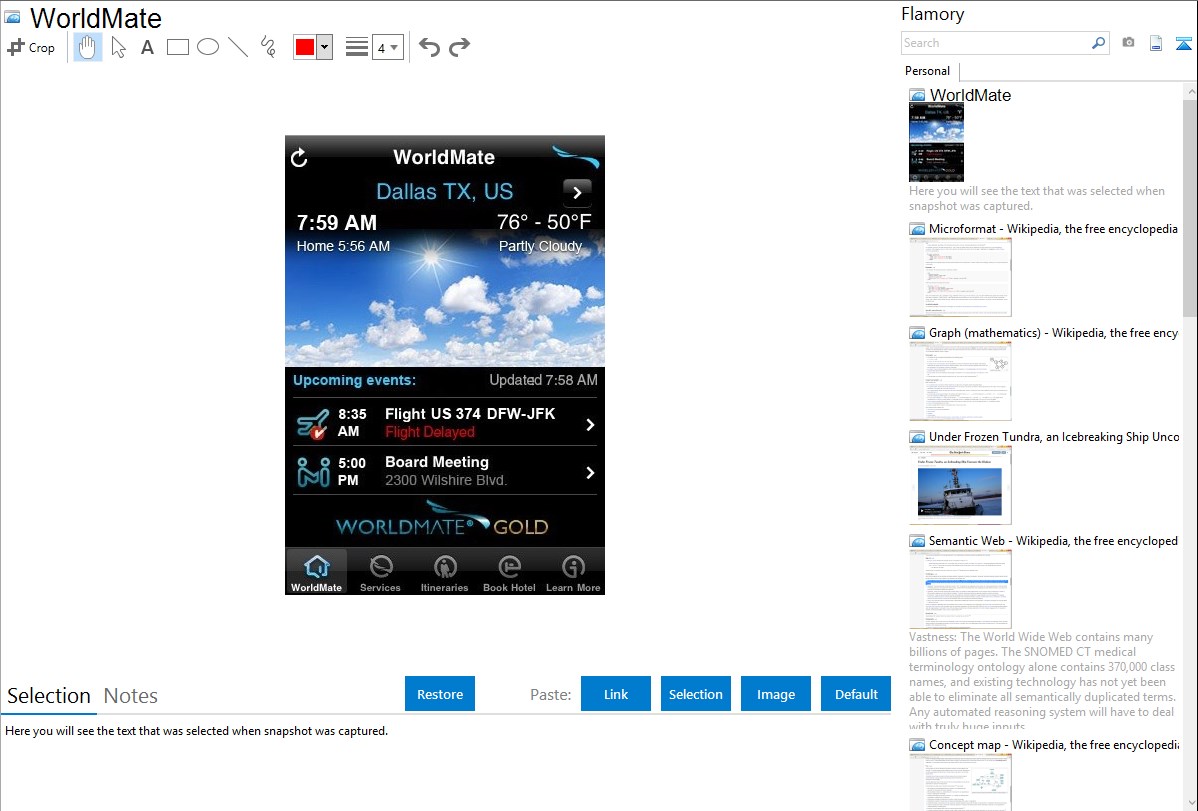Click the search magnifier icon
Image resolution: width=1198 pixels, height=811 pixels.
click(1099, 43)
